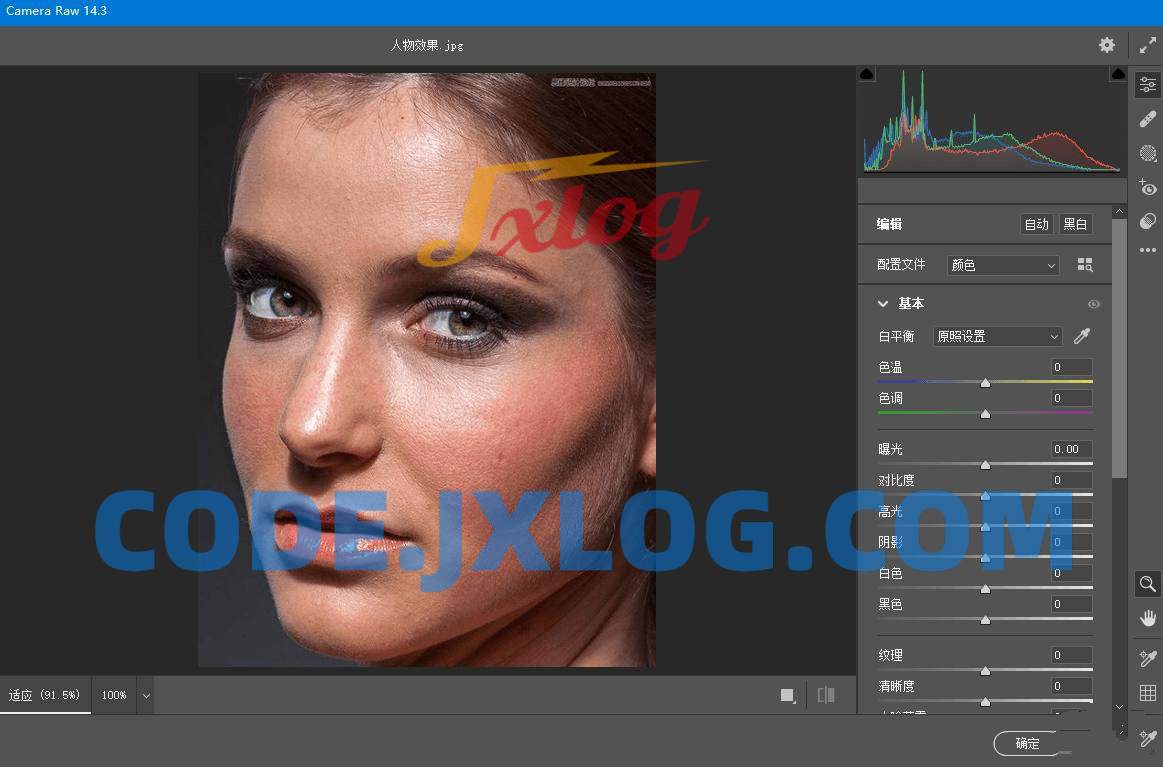Toggle the 基本 panel preview eye icon
Screen dimensions: 1163x767
pos(1094,304)
